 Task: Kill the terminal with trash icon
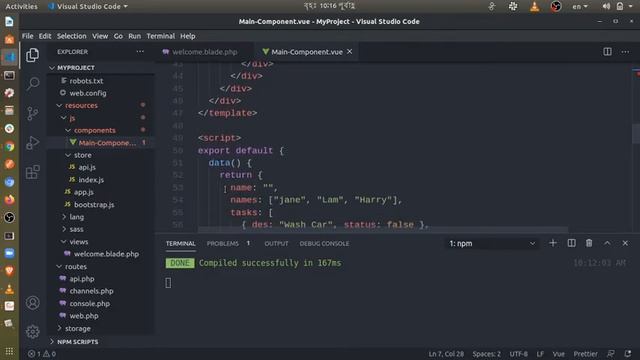589,243
